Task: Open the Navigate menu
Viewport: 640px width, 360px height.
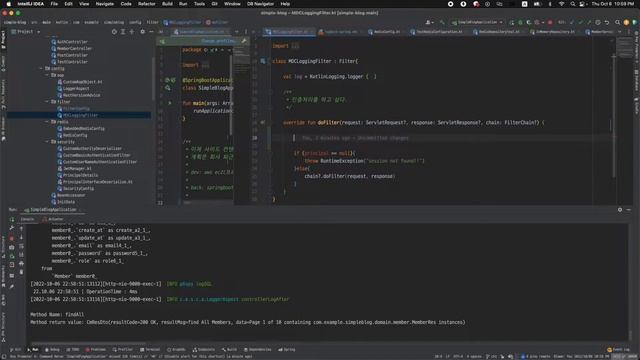Action: (104, 4)
